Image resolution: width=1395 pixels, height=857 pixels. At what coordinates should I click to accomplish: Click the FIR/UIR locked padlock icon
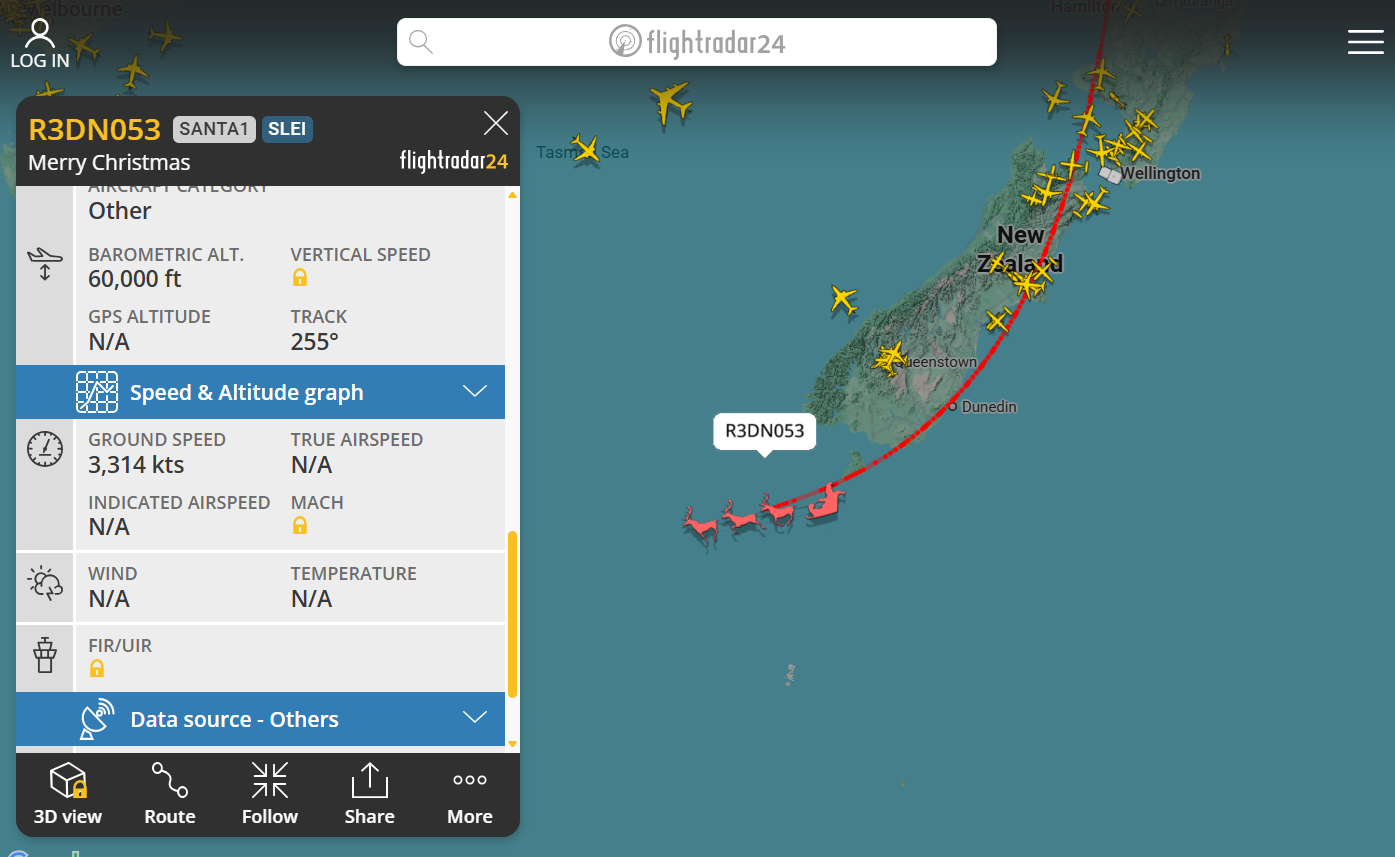97,668
